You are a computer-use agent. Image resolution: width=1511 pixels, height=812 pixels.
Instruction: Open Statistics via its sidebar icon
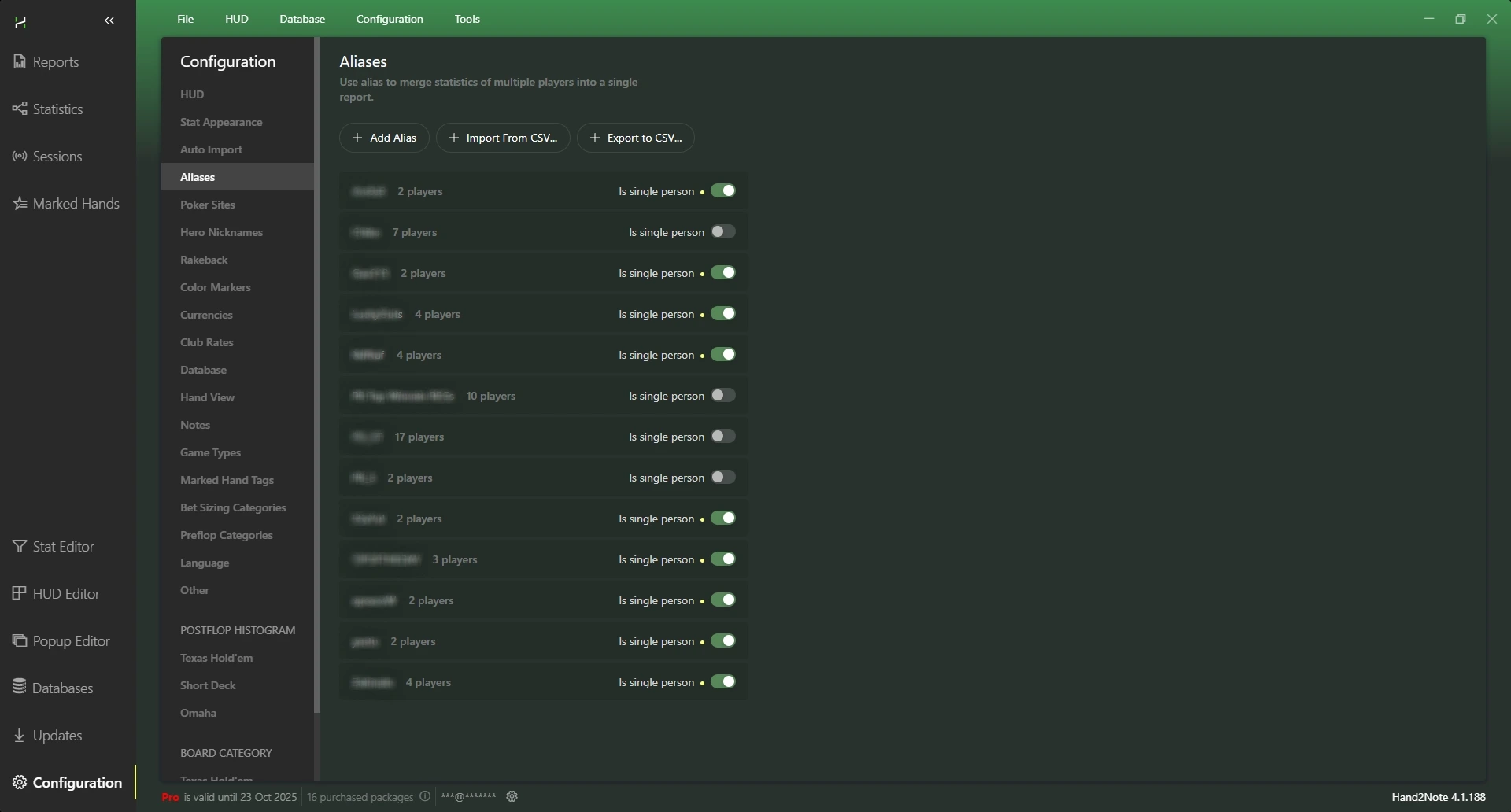pyautogui.click(x=20, y=109)
